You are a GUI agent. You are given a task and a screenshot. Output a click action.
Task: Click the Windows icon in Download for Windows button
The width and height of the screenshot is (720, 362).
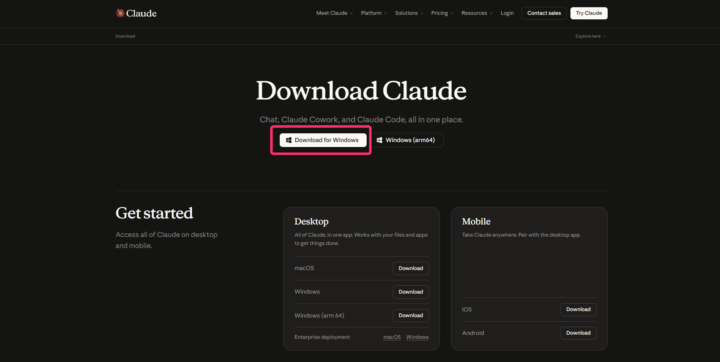coord(289,140)
